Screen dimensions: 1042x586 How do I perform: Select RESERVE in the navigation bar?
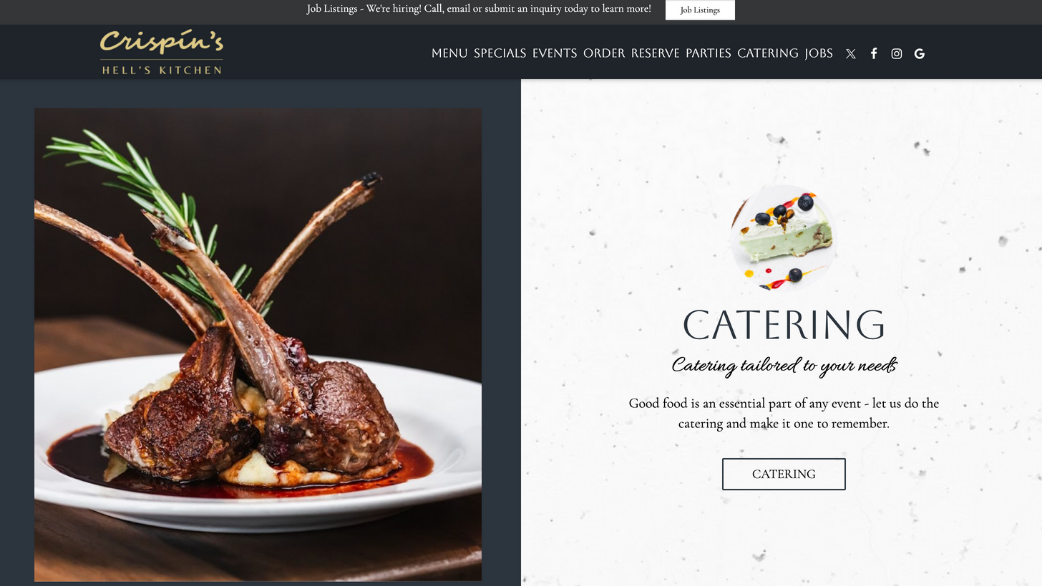pos(655,53)
